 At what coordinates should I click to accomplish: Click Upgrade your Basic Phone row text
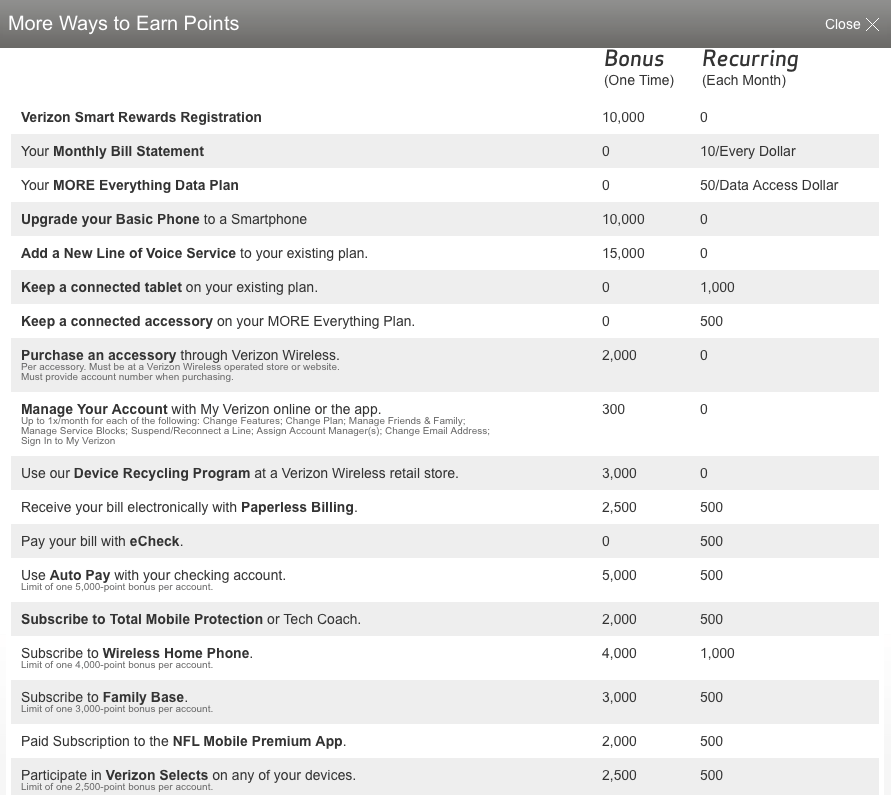point(164,219)
